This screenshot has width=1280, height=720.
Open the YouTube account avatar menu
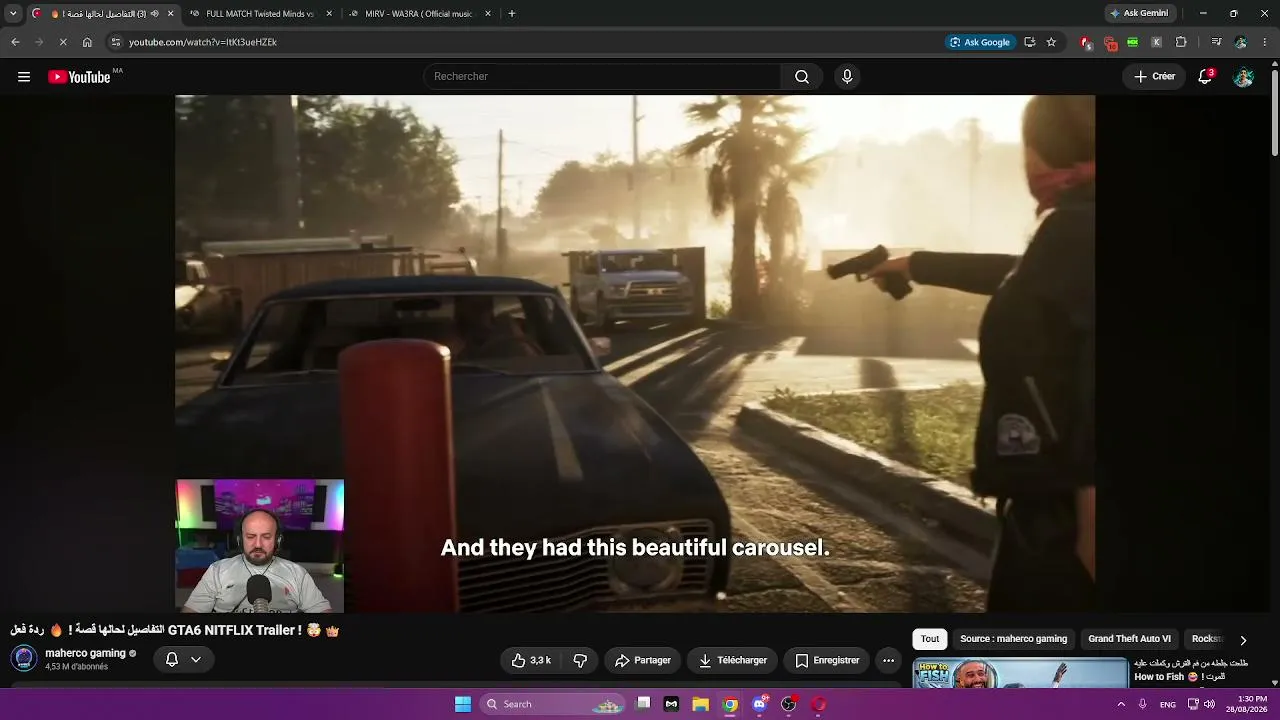pyautogui.click(x=1243, y=77)
